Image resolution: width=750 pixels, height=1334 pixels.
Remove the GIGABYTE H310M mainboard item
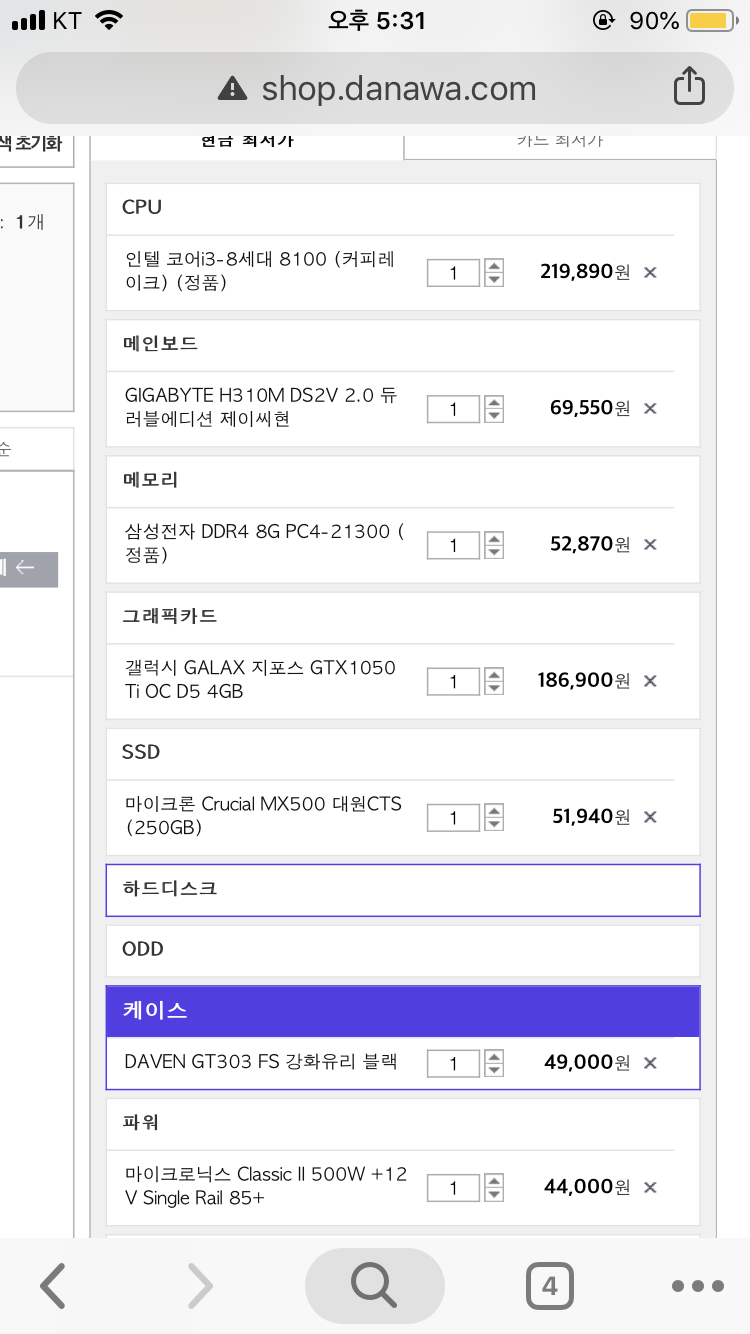click(650, 408)
